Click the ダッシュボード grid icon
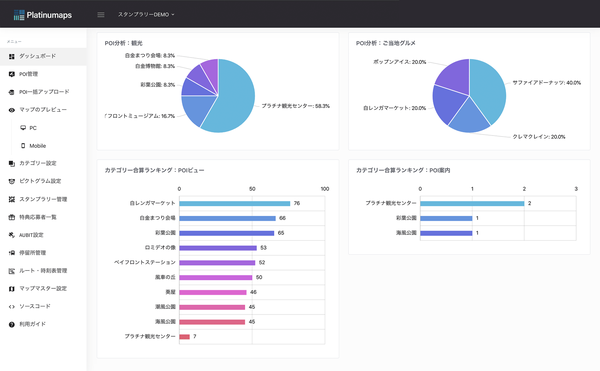Screen dimensions: 600x371 tap(11, 56)
